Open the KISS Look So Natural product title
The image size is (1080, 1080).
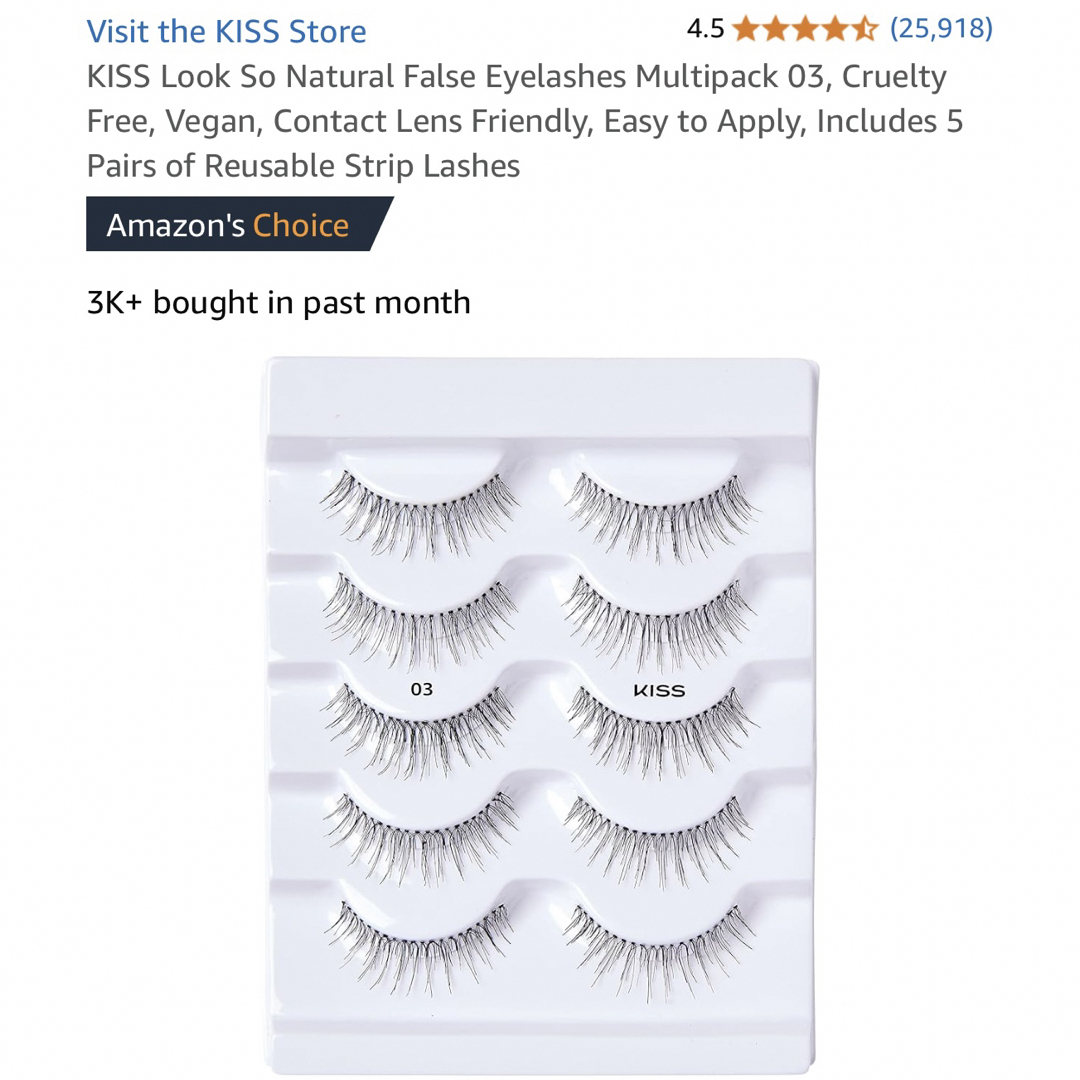point(524,121)
